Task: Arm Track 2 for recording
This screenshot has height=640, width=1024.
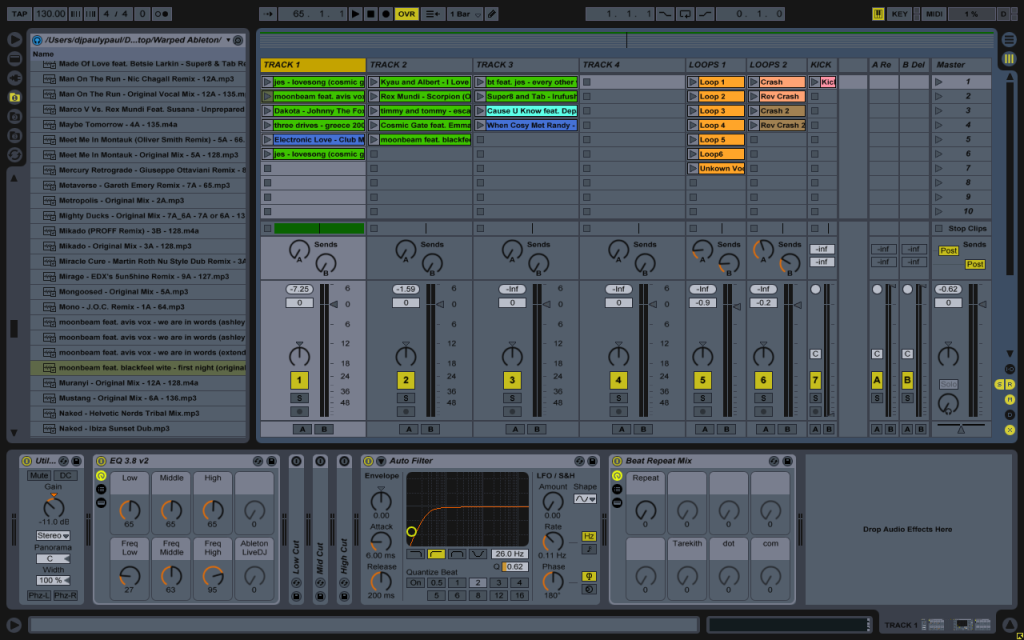Action: (405, 411)
